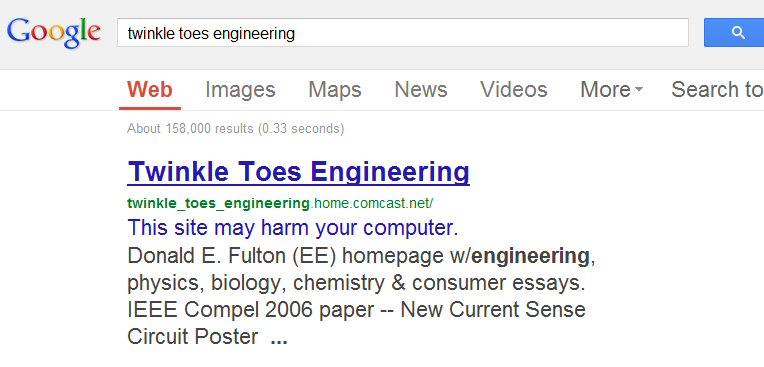Image resolution: width=764 pixels, height=367 pixels.
Task: Open the Search tools option
Action: click(x=717, y=90)
